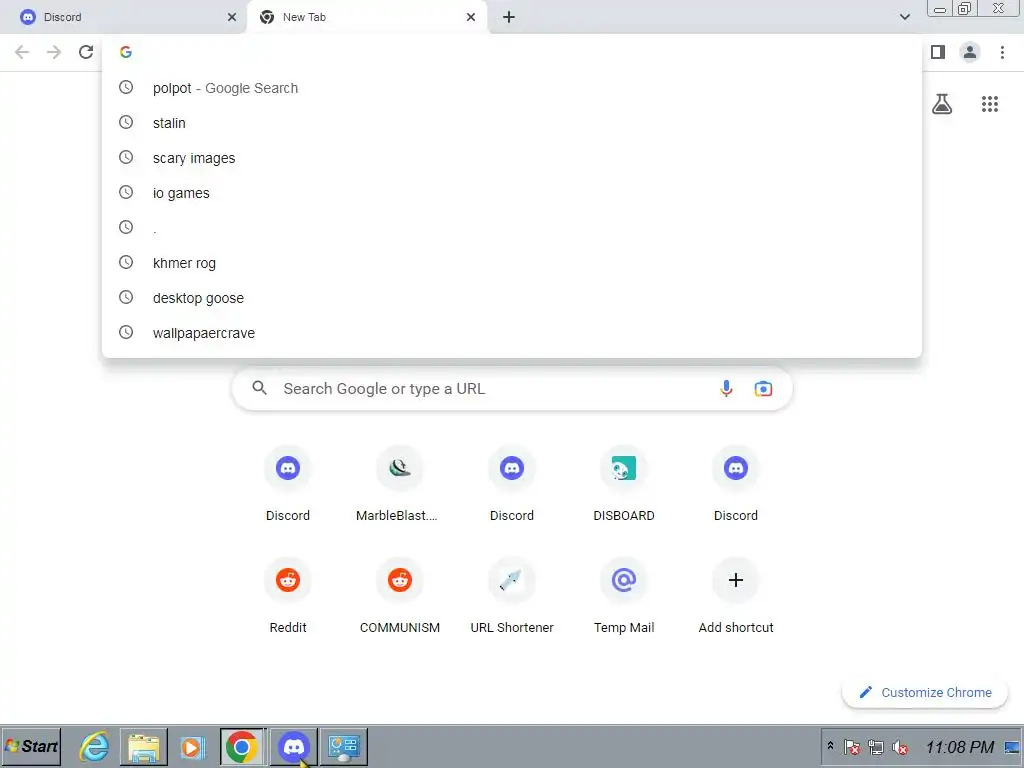Open the Reddit shortcut
The width and height of the screenshot is (1024, 768).
[x=288, y=596]
